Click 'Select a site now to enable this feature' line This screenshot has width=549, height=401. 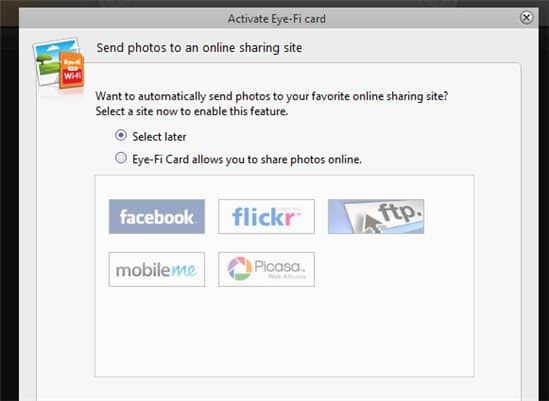[192, 111]
